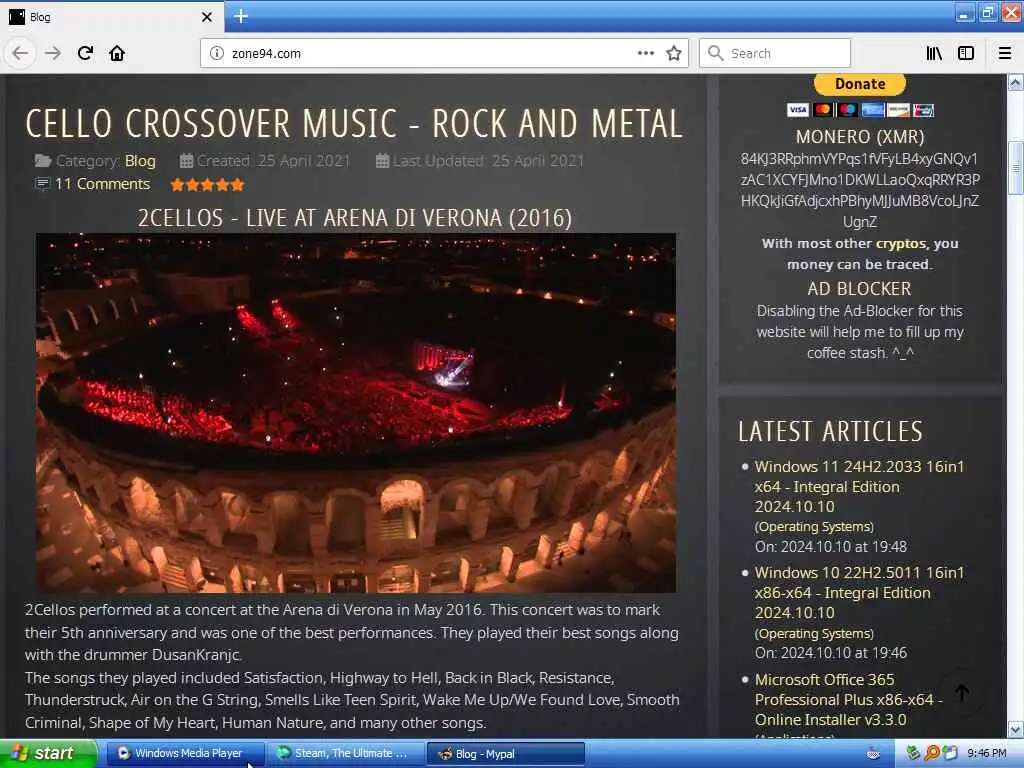Open the browser home page
Viewport: 1024px width, 768px height.
tap(117, 53)
